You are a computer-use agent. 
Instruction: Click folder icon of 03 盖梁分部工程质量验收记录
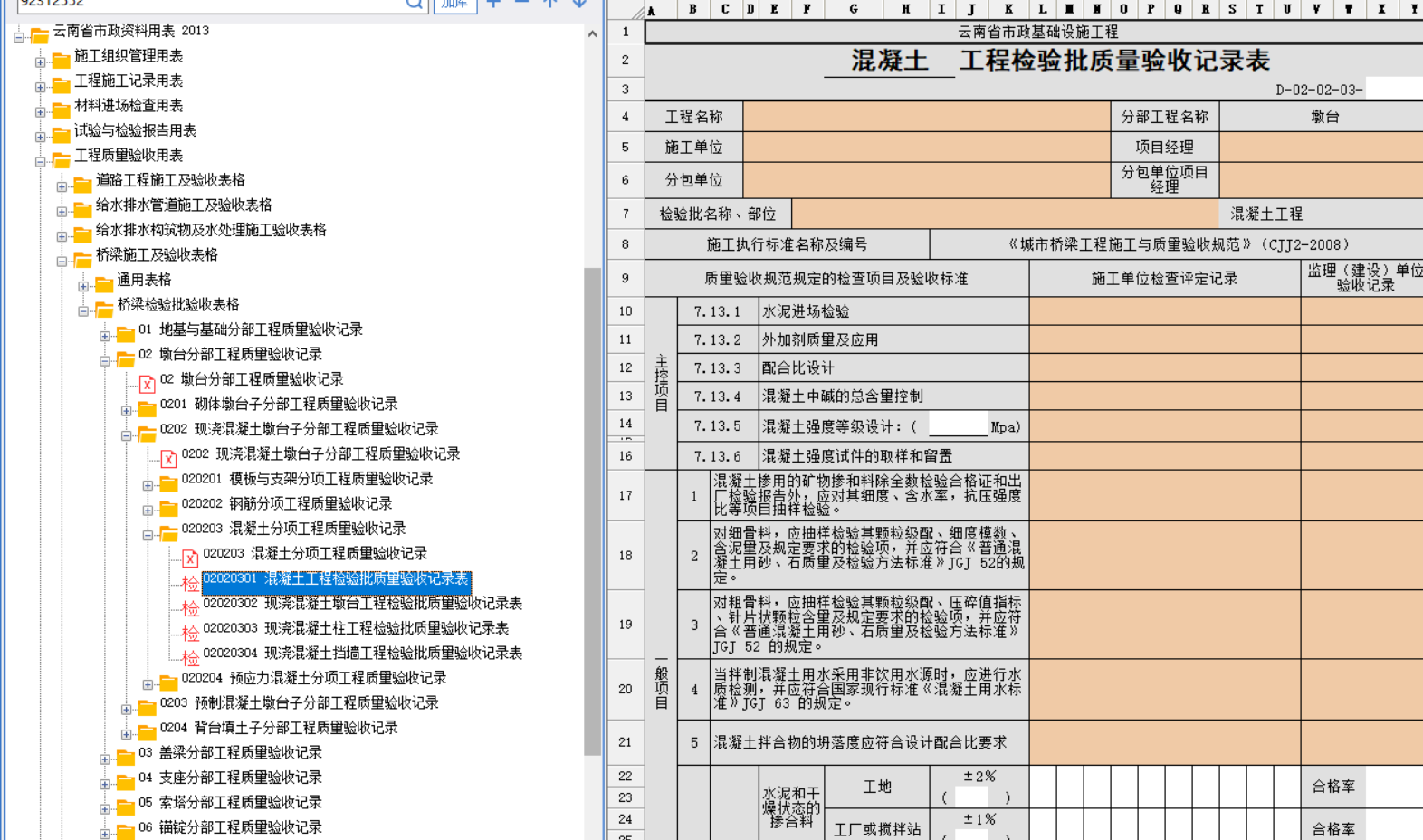tap(125, 757)
